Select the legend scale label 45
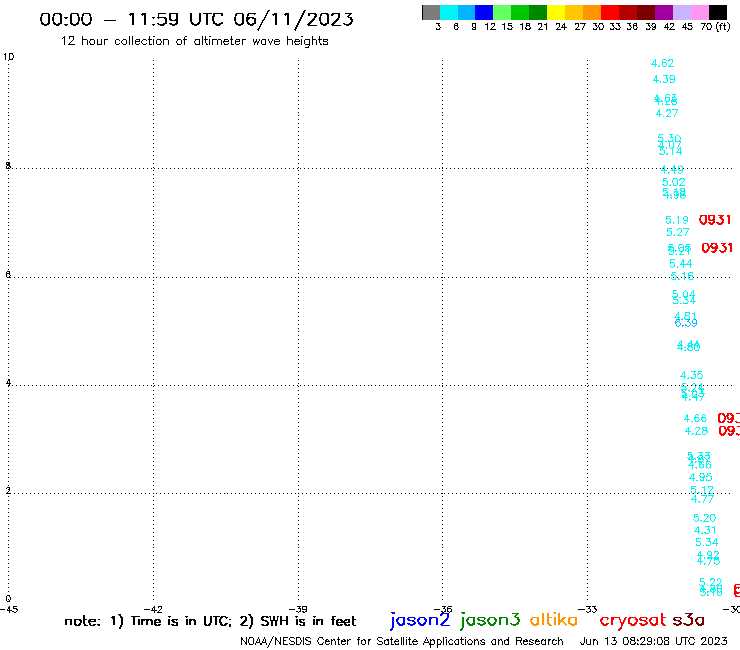Screen dimensions: 740x650 pyautogui.click(x=687, y=27)
